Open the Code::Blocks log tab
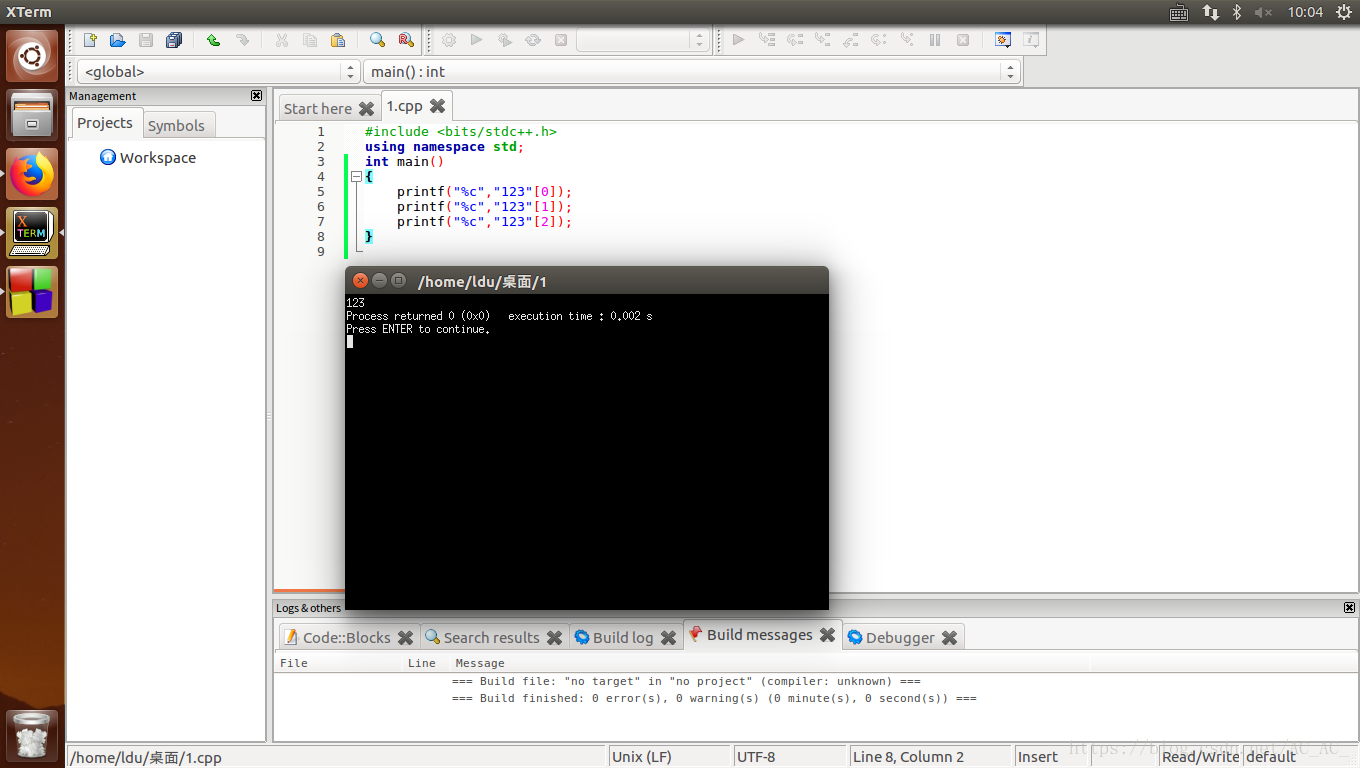Viewport: 1360px width, 768px height. pos(346,637)
